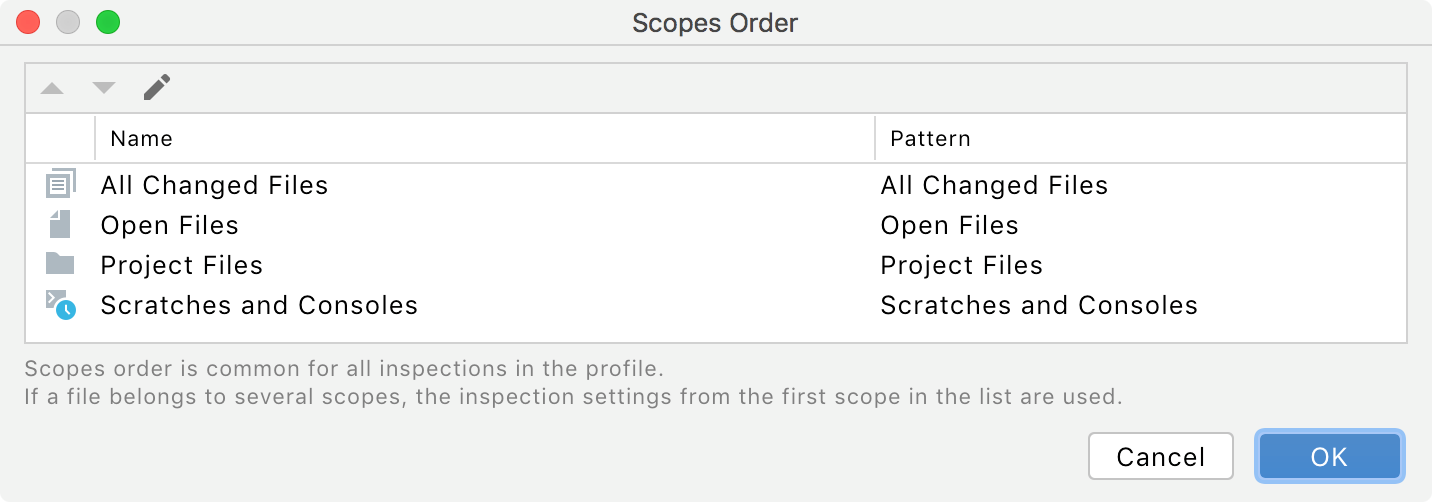Confirm scopes order with OK button

coord(1329,457)
